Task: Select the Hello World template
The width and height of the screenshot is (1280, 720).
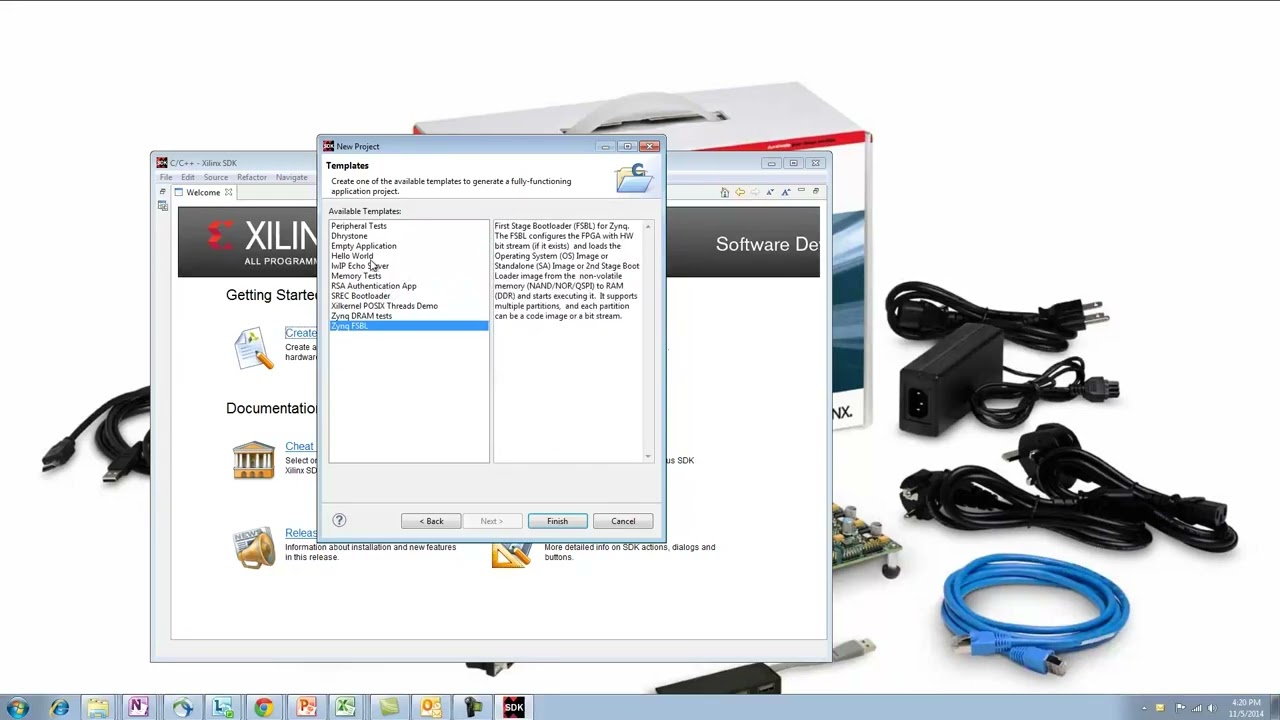Action: [x=352, y=256]
